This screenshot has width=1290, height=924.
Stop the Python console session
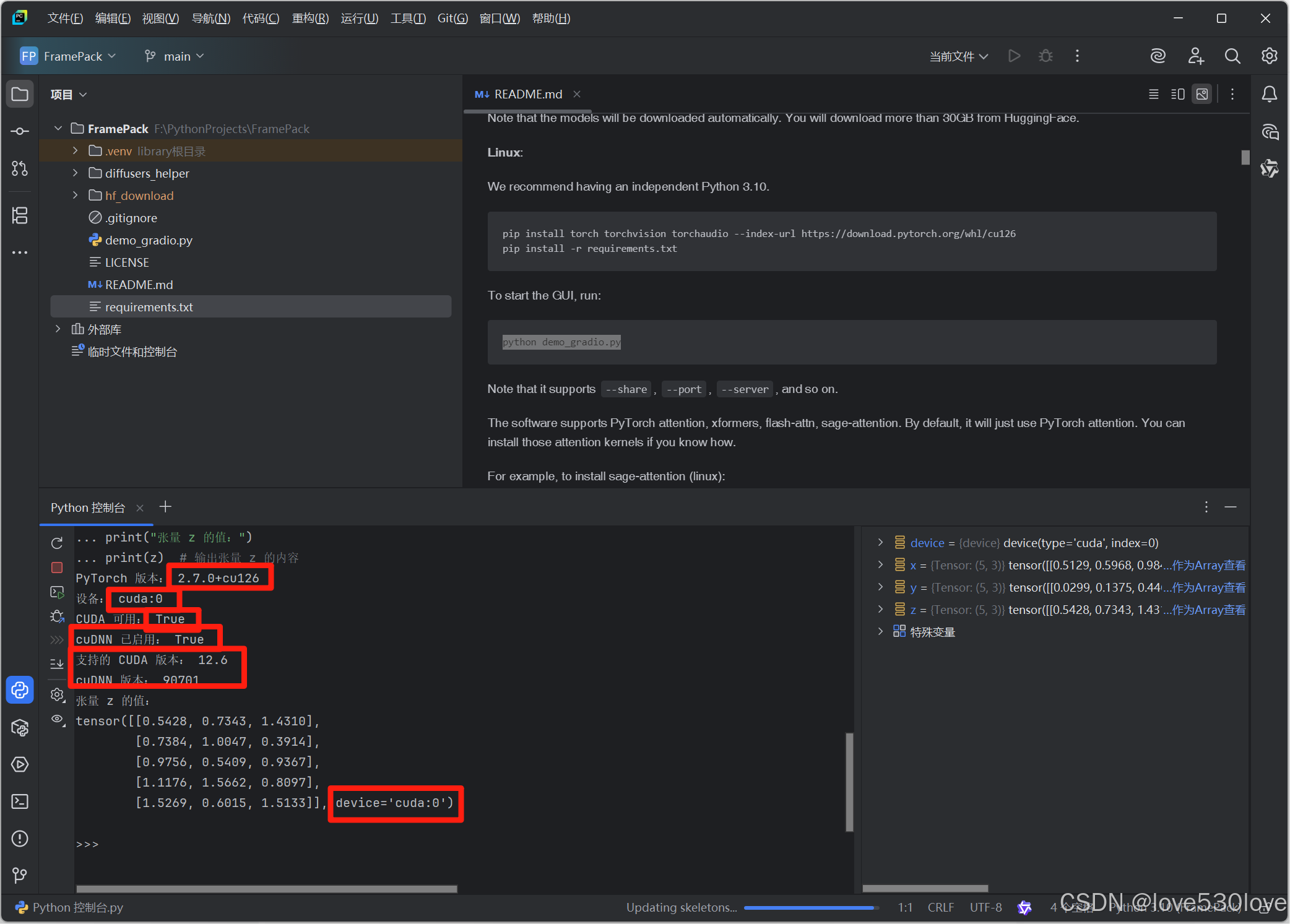click(x=57, y=567)
